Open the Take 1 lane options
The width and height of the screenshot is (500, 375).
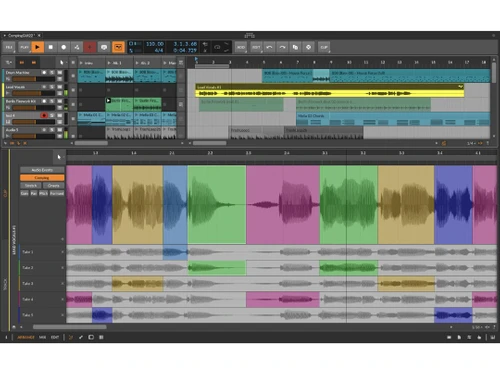pos(63,252)
